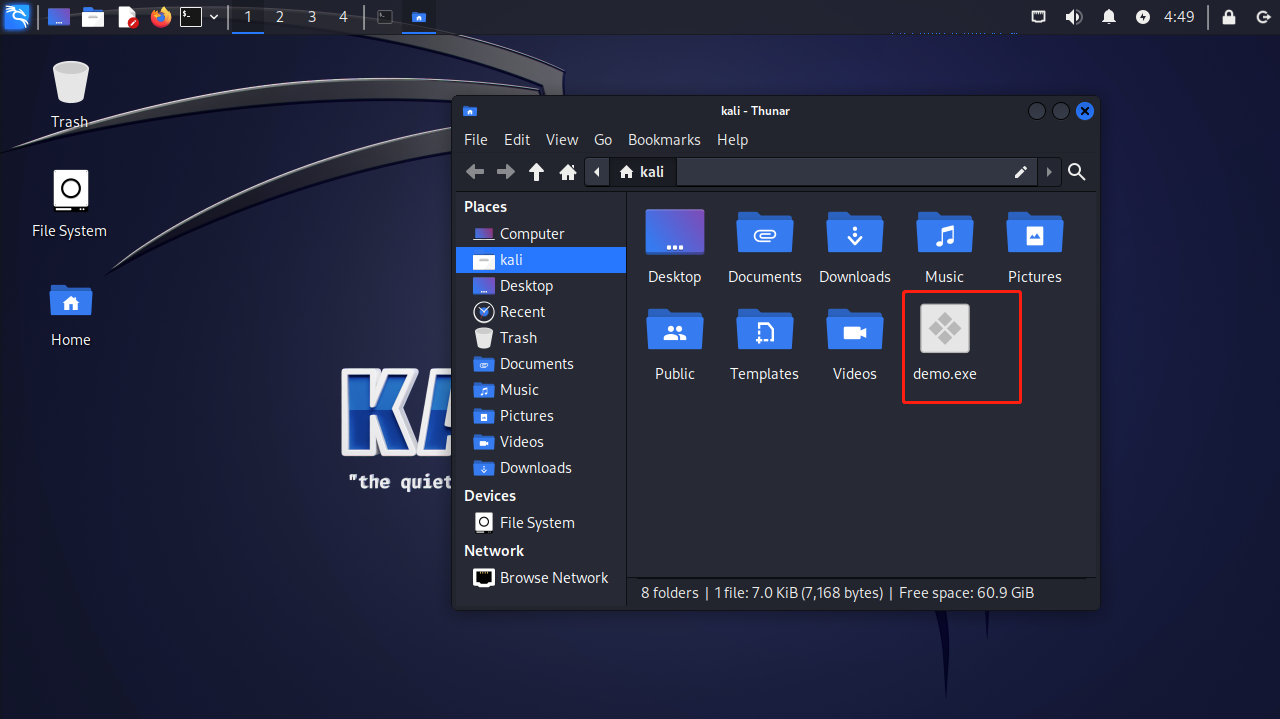This screenshot has height=719, width=1280.
Task: Select Browse Network in the sidebar
Action: tap(553, 578)
